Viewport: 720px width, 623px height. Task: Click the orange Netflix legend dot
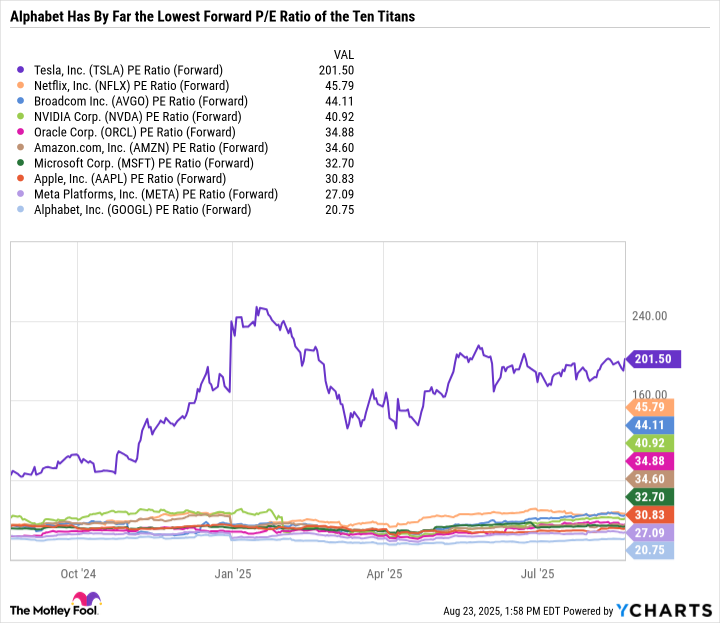tap(22, 86)
